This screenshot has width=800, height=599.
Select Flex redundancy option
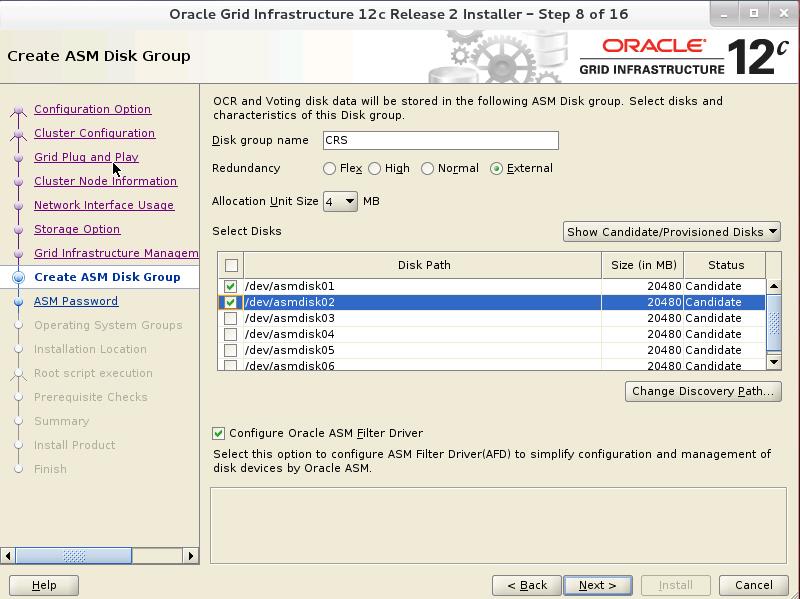[329, 168]
